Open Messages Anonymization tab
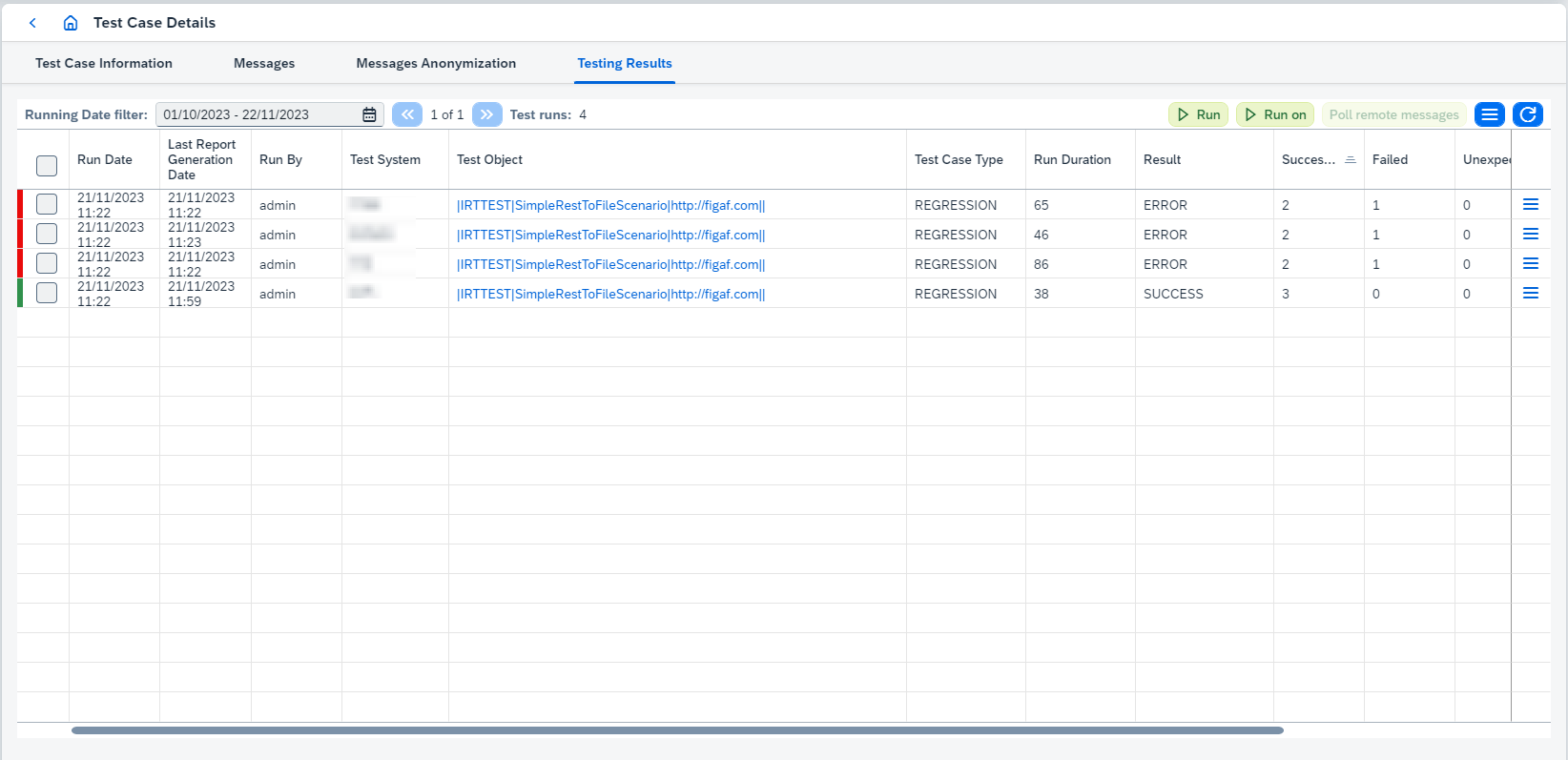The width and height of the screenshot is (1568, 760). click(x=436, y=63)
